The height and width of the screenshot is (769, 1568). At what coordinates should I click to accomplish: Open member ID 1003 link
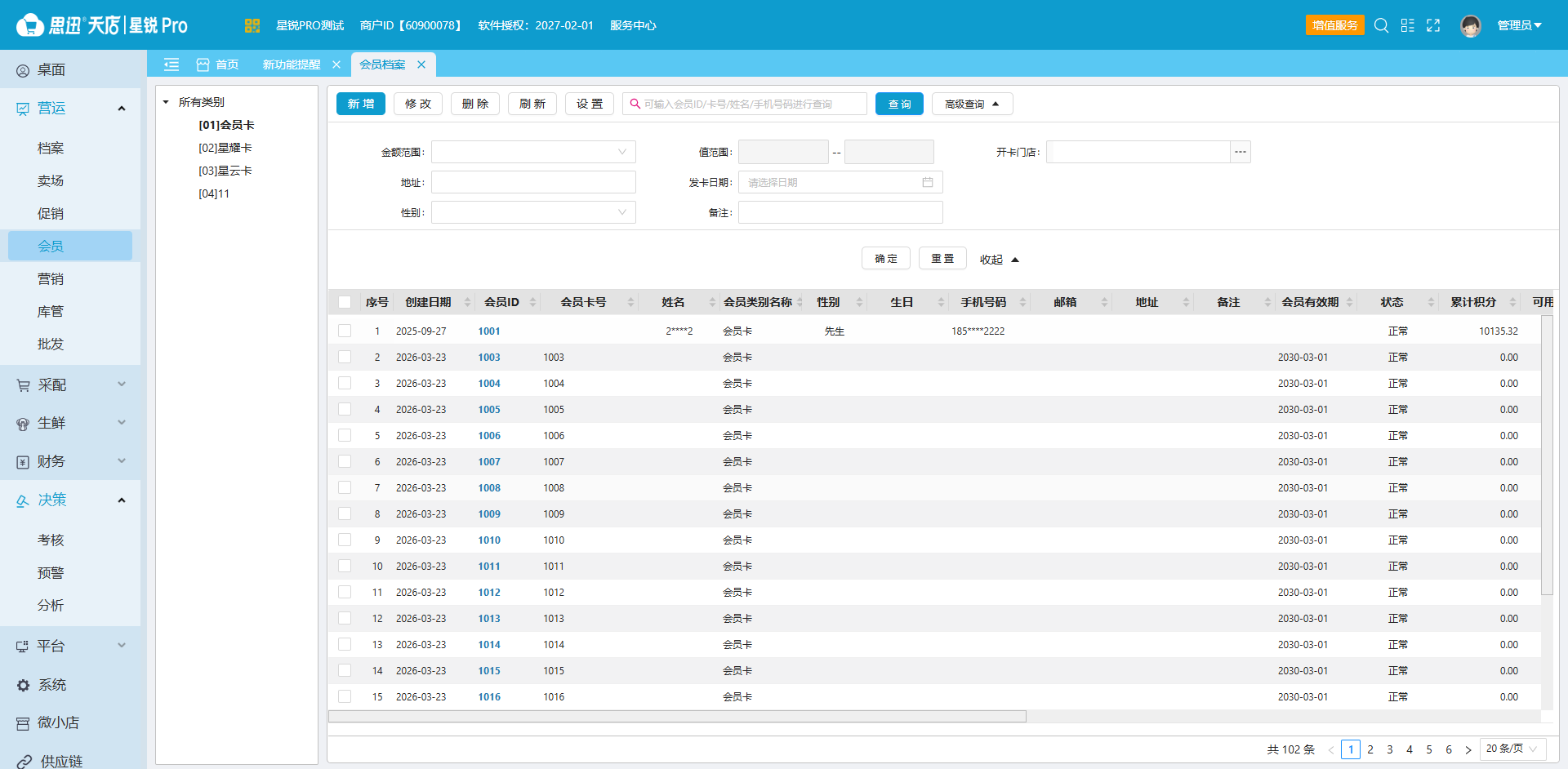click(489, 357)
